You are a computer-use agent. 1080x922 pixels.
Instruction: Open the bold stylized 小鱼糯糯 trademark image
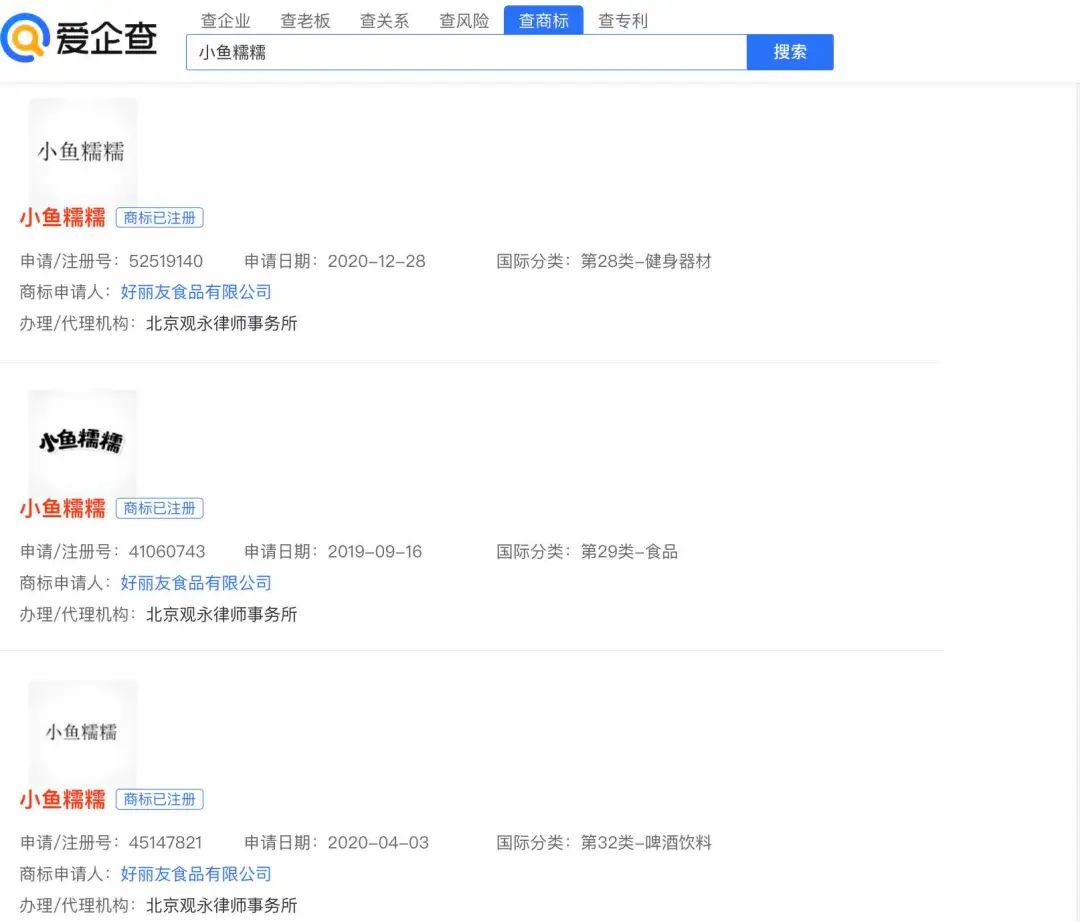point(82,441)
